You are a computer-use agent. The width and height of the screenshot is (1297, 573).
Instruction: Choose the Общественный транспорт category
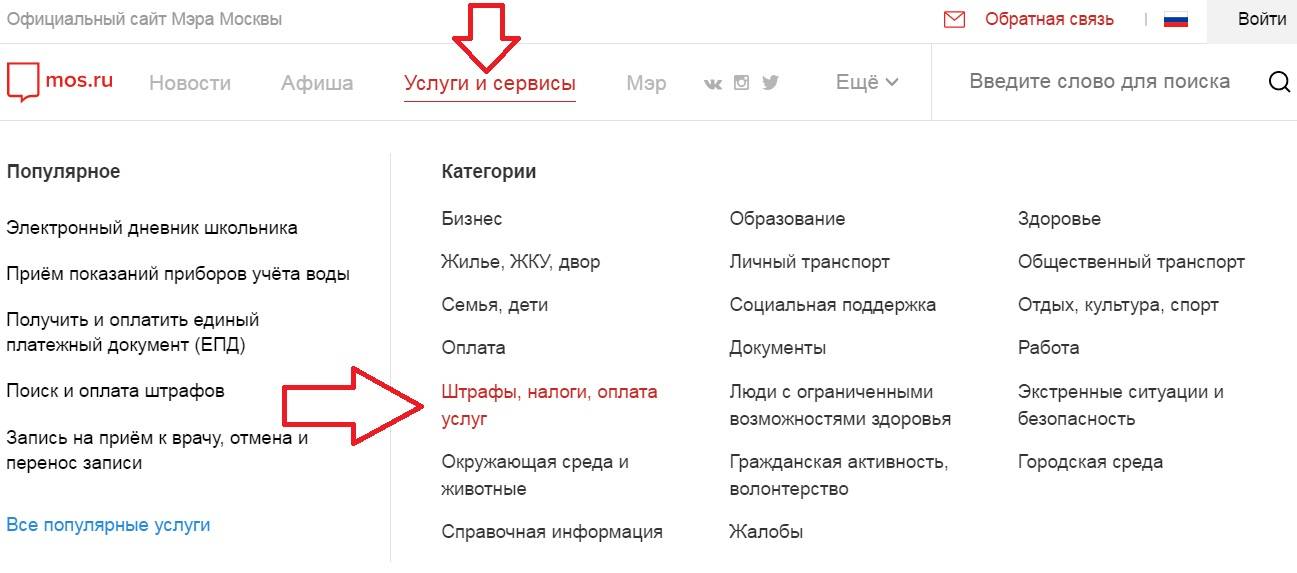coord(1131,262)
